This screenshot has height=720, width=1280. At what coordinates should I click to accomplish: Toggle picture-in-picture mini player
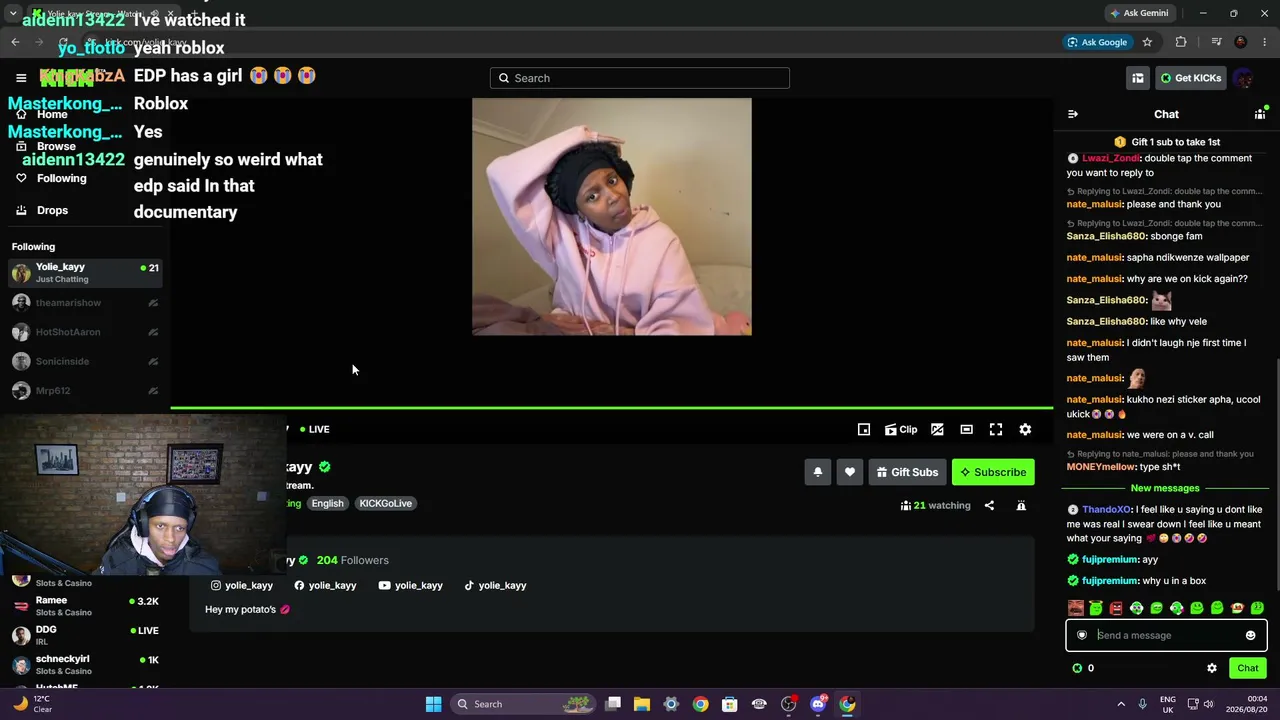pyautogui.click(x=864, y=429)
